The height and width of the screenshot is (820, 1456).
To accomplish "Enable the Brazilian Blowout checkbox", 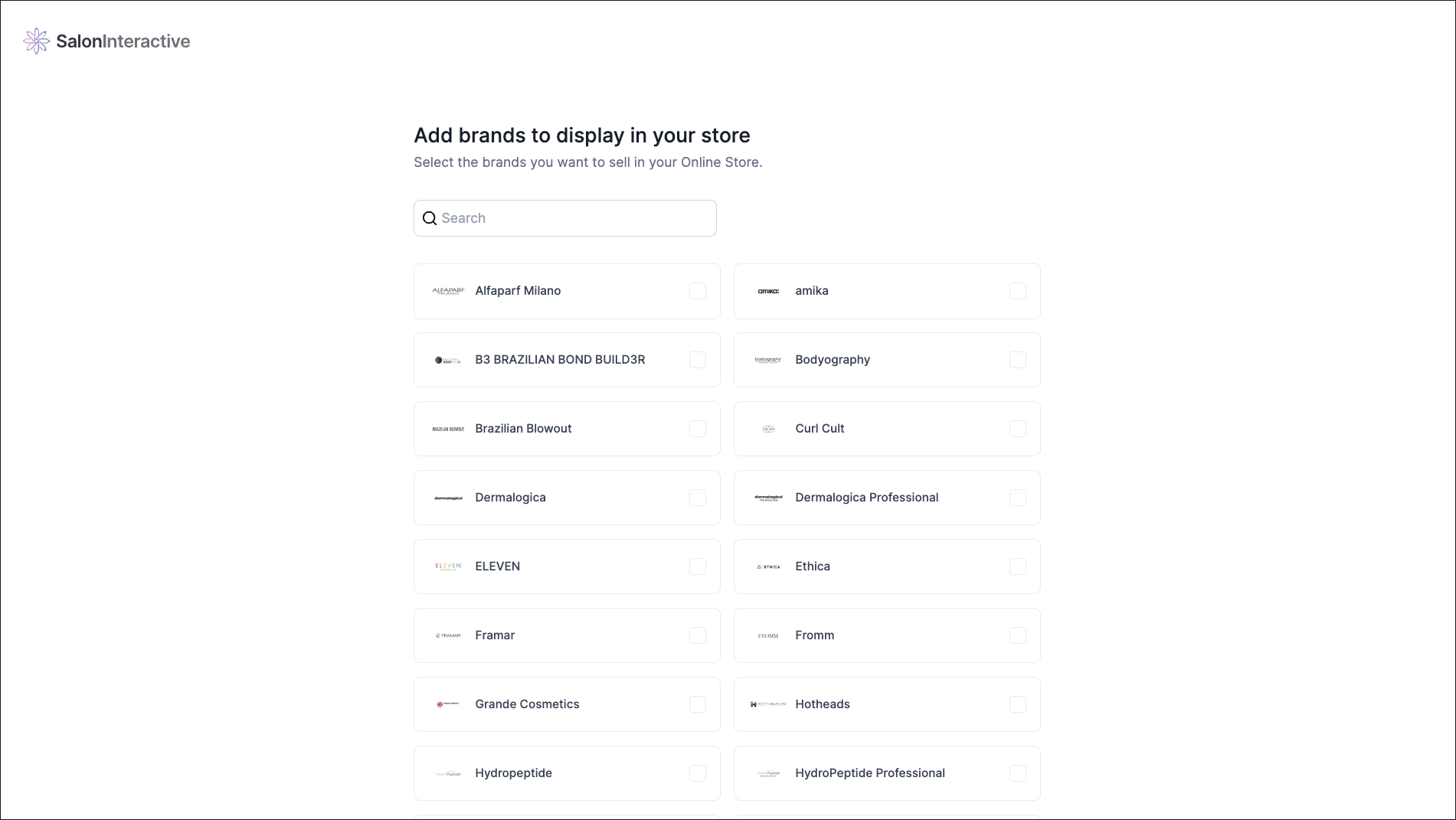I will tap(697, 429).
